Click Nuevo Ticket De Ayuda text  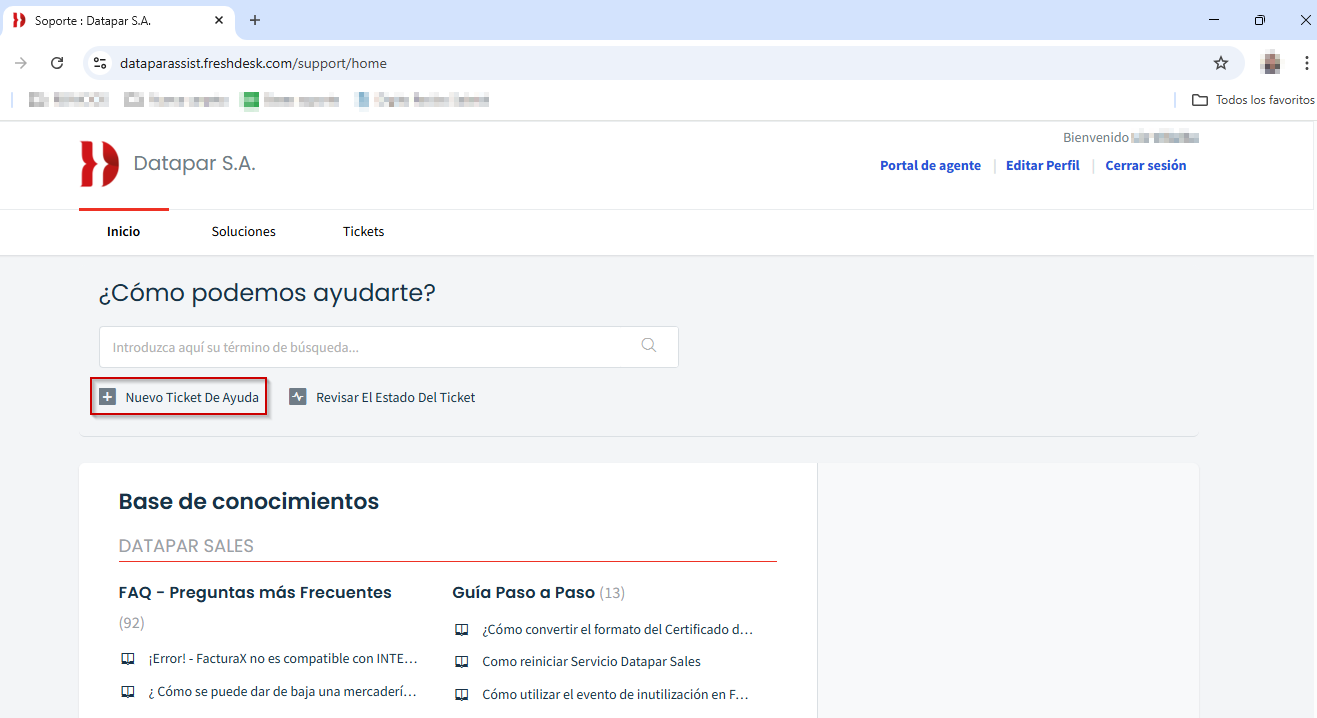pos(192,397)
